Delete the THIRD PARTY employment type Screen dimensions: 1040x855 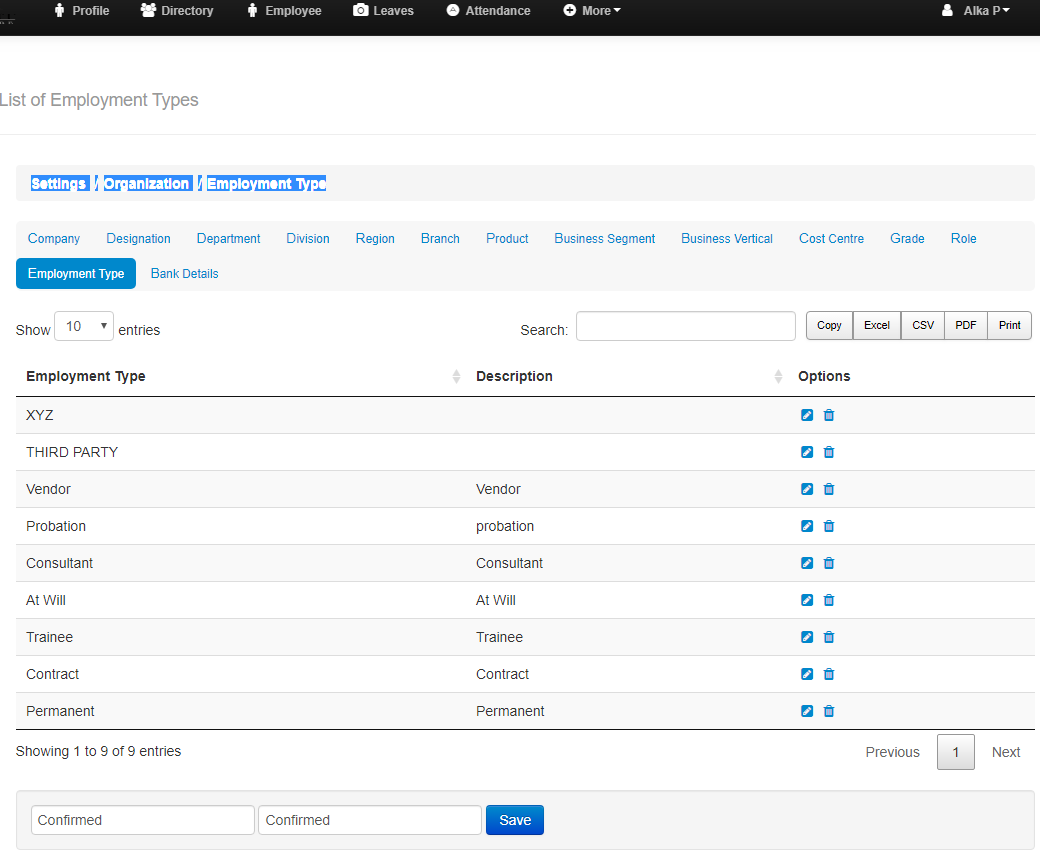point(829,452)
